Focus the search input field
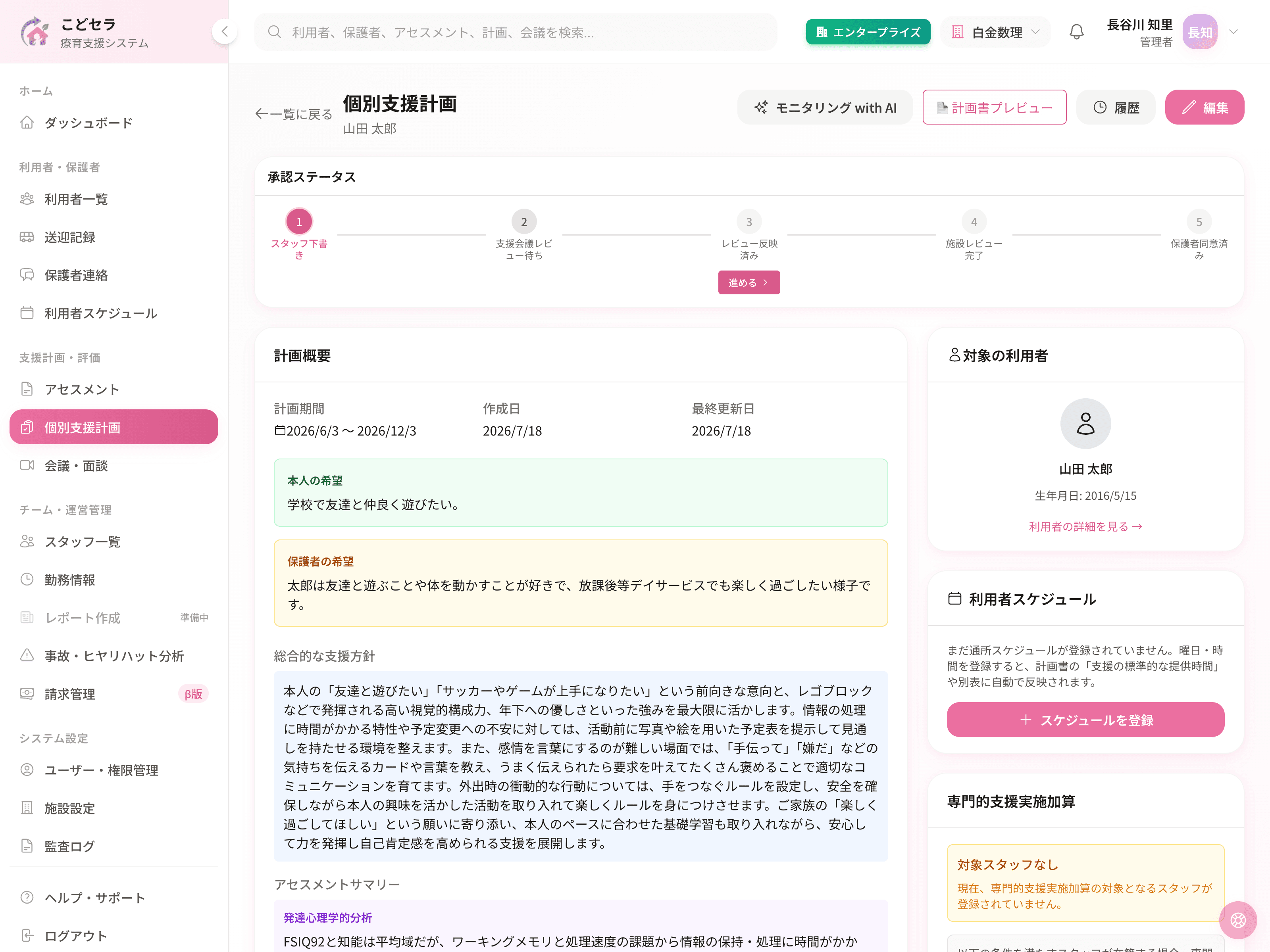Image resolution: width=1270 pixels, height=952 pixels. (x=516, y=32)
